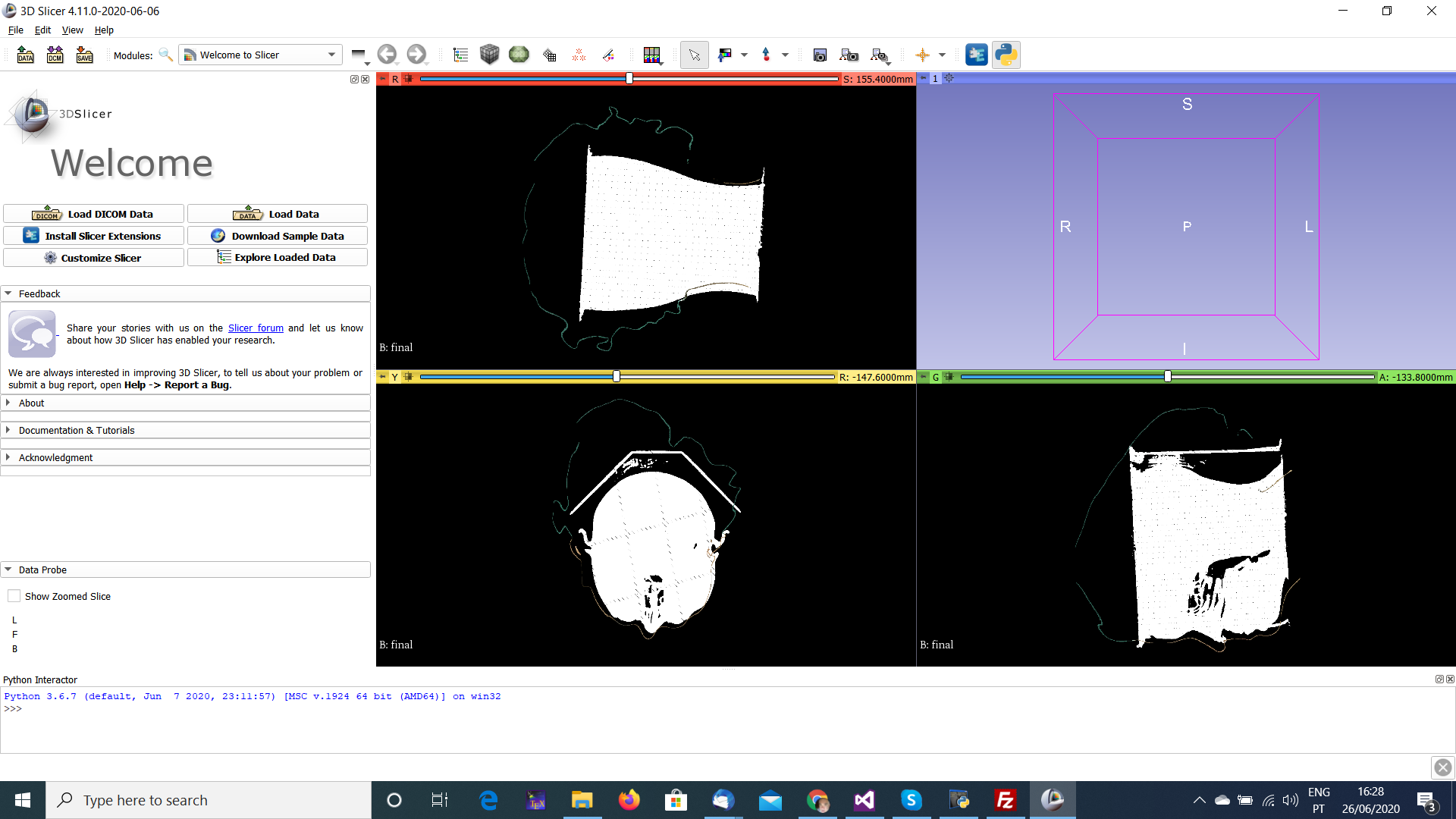1456x819 pixels.
Task: Click Install Slicer Extensions button
Action: pos(93,236)
